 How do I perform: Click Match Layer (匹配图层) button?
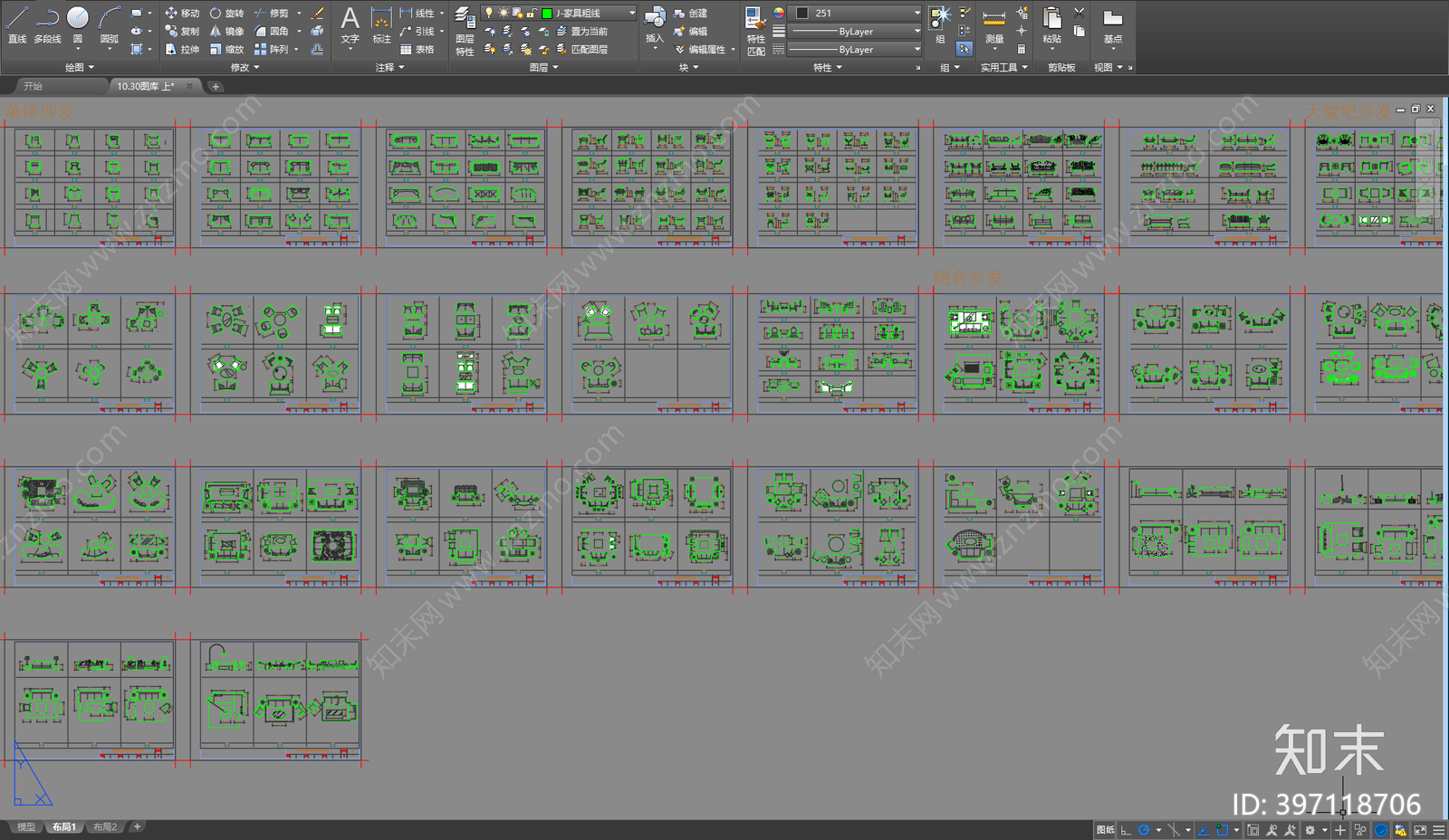point(581,50)
